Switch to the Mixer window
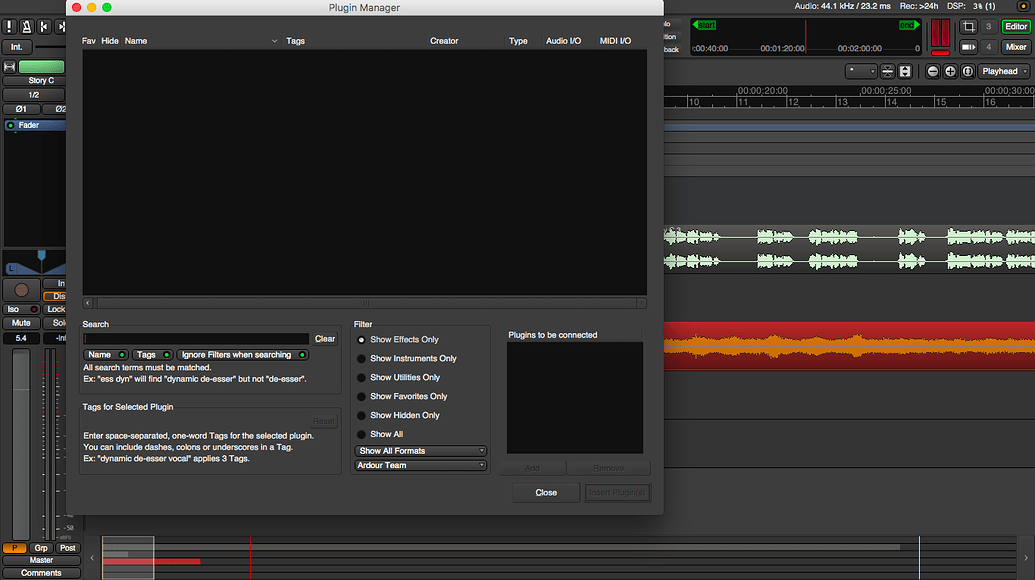This screenshot has width=1035, height=580. (1016, 46)
